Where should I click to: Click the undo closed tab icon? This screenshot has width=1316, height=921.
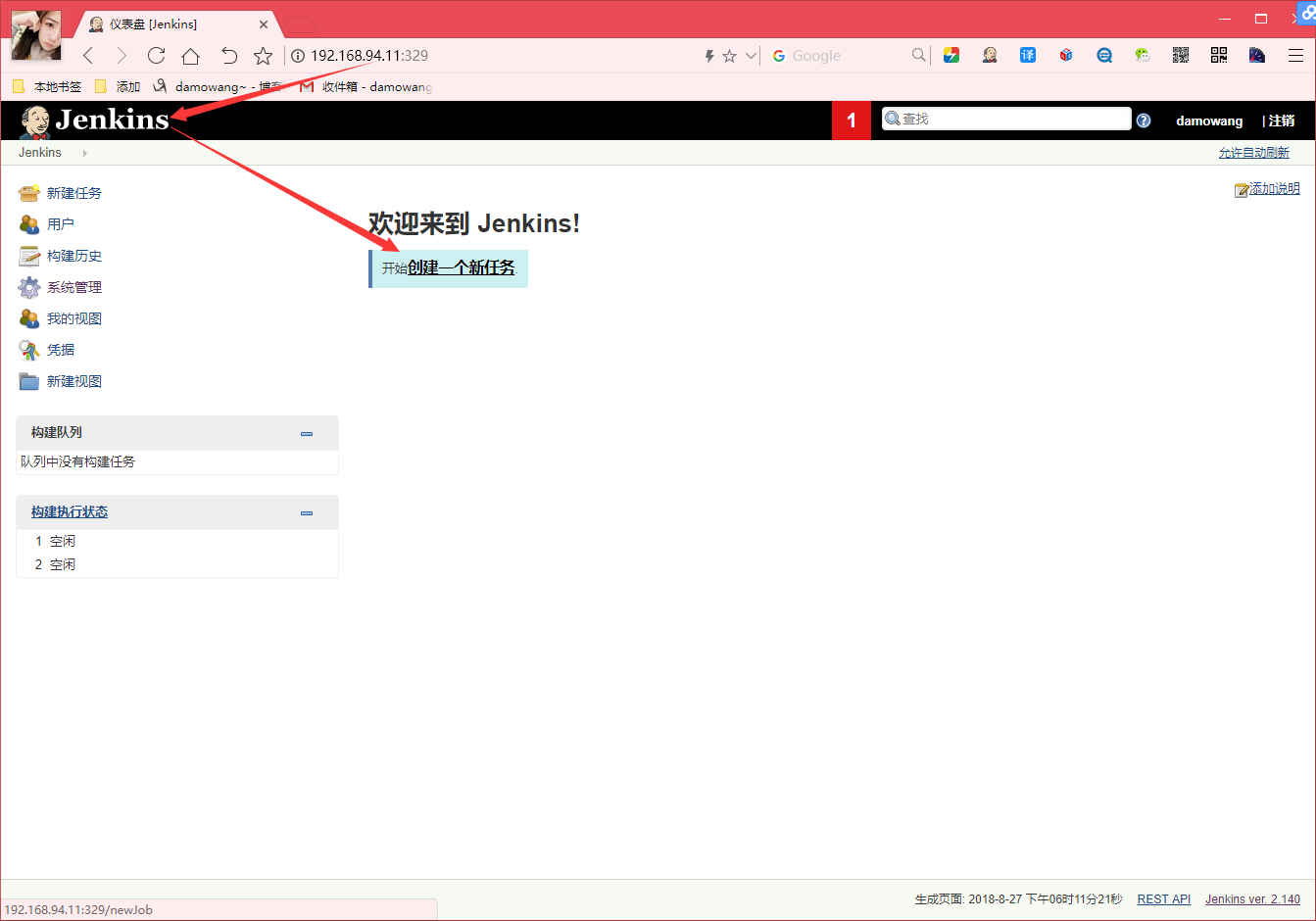point(228,56)
